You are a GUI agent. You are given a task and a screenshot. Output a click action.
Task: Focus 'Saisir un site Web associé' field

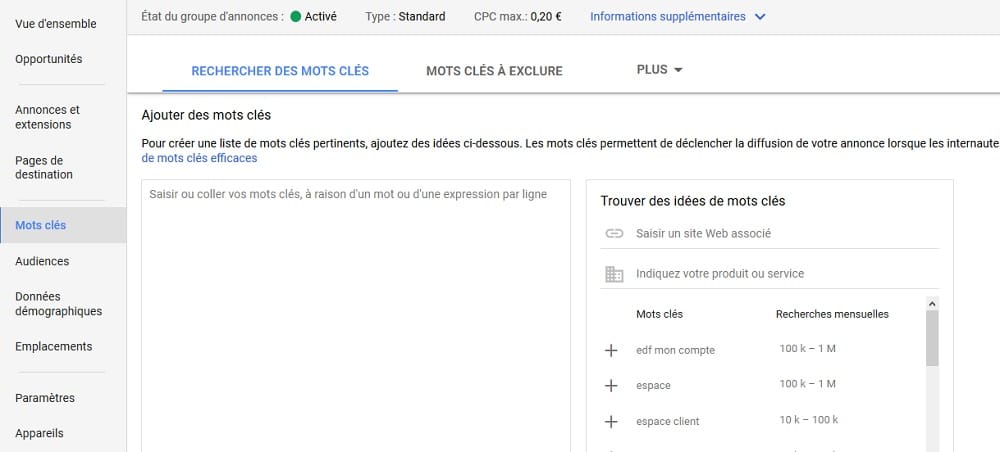tap(787, 233)
